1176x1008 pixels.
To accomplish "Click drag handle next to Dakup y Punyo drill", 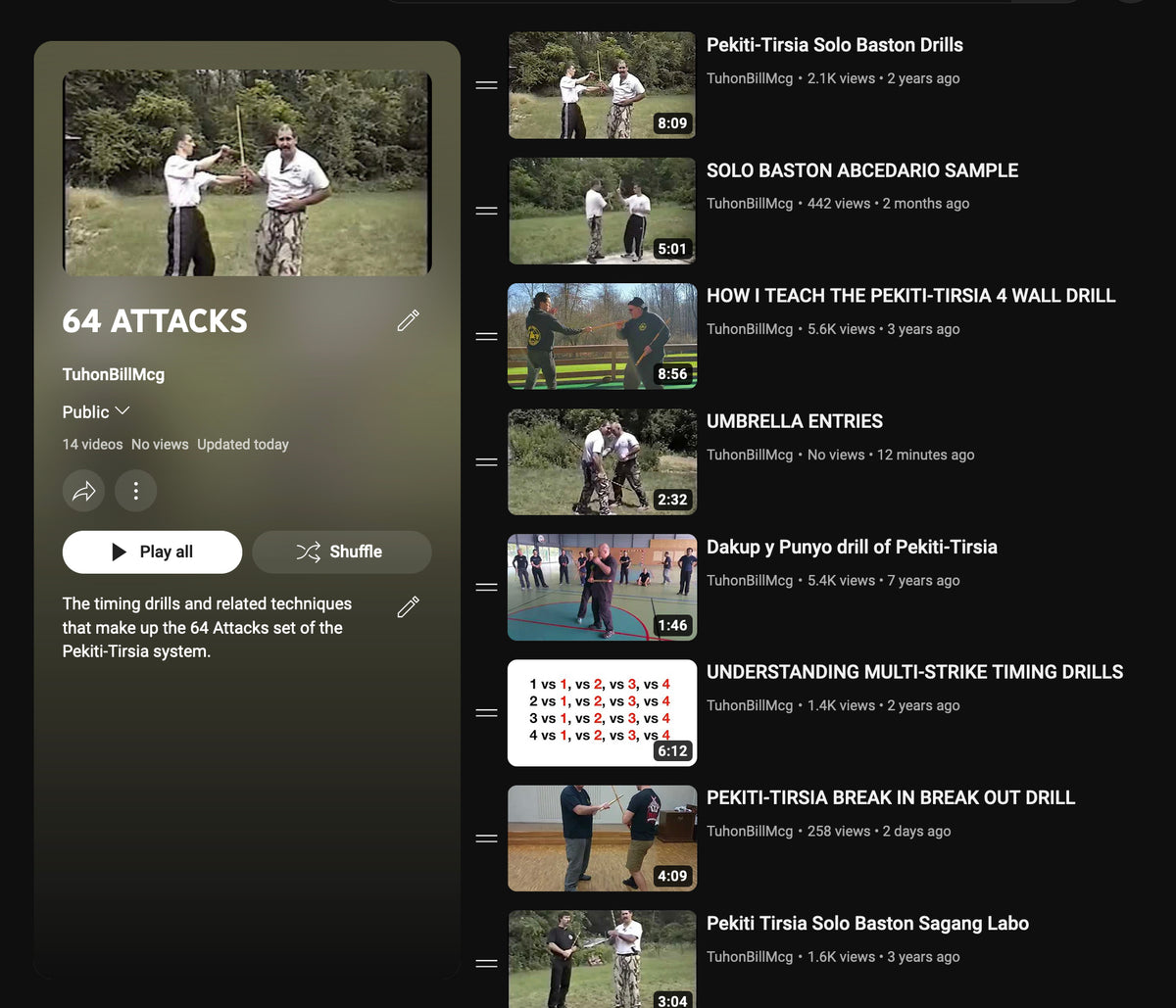I will tap(486, 588).
